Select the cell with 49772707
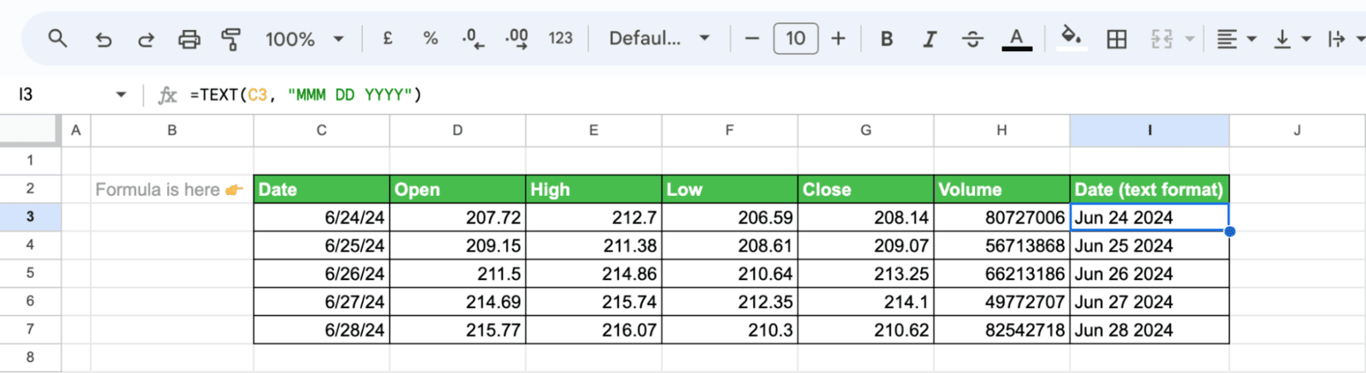1366x373 pixels. (x=1002, y=301)
